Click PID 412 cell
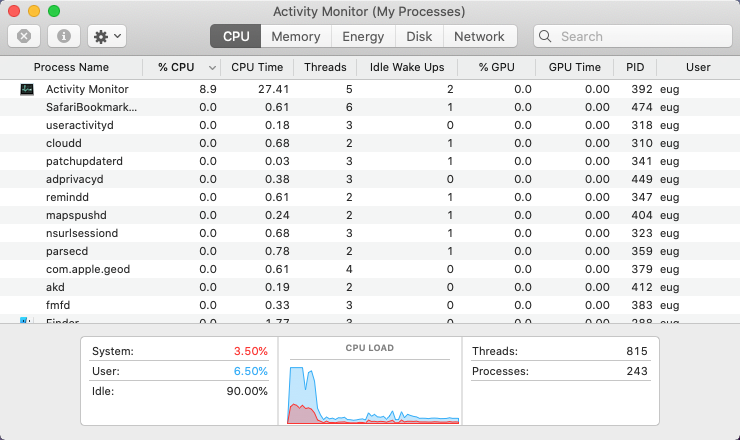740x440 pixels. tap(642, 287)
